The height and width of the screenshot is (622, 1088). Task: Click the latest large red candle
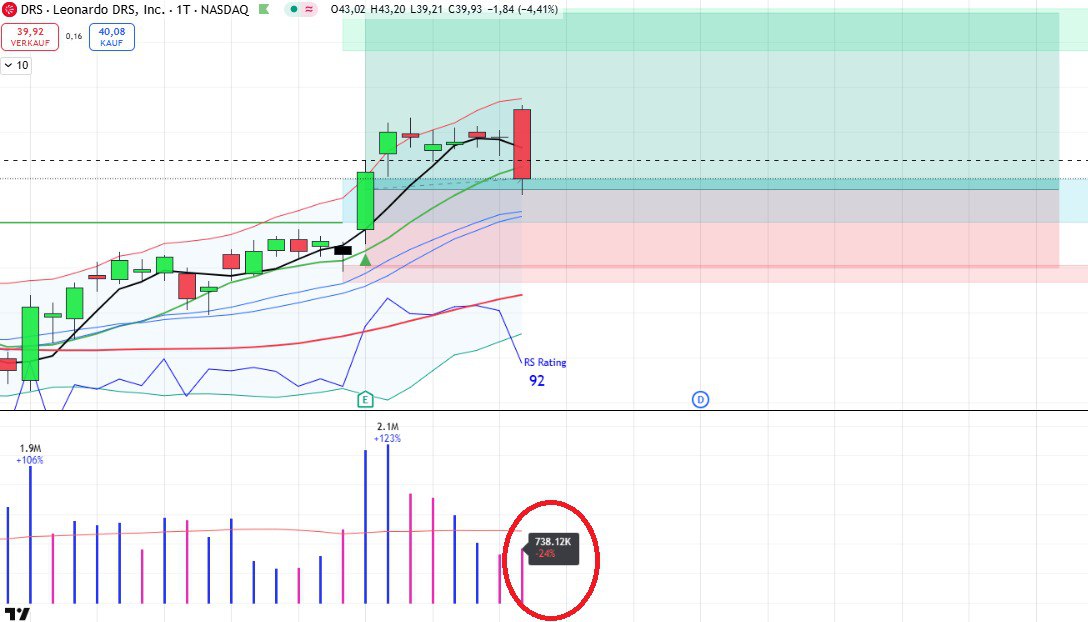click(x=522, y=143)
